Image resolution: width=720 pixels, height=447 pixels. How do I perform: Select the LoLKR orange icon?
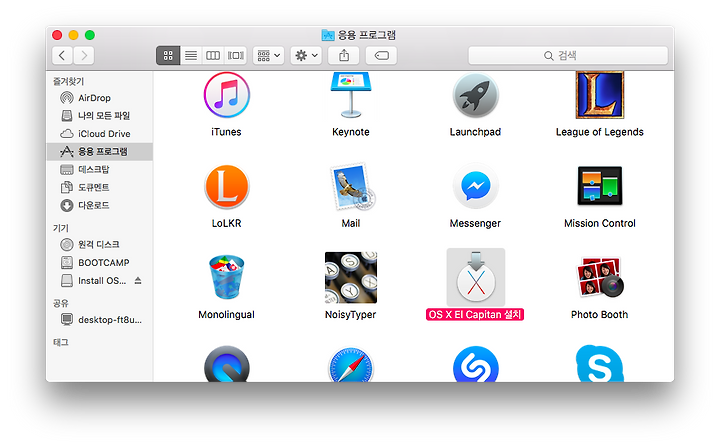click(x=226, y=187)
